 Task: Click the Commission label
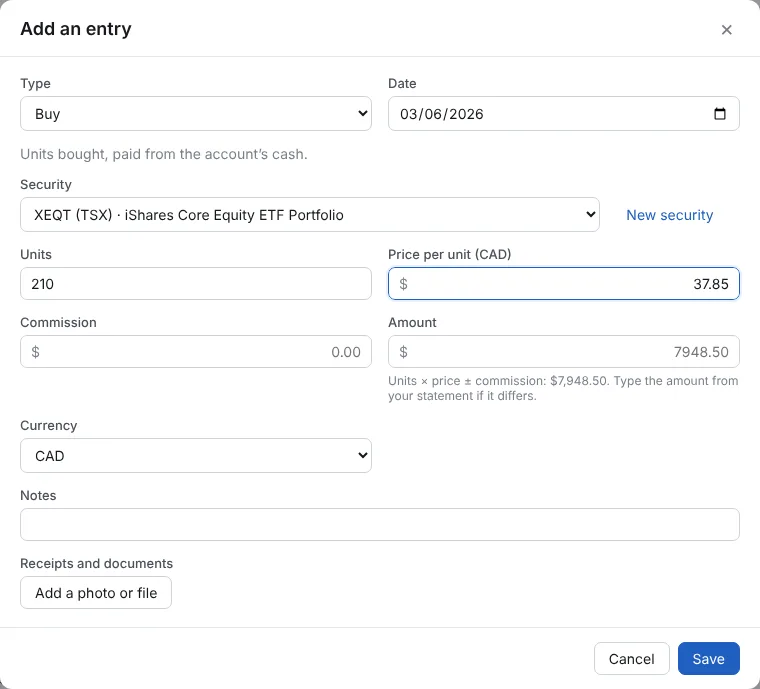tap(58, 322)
